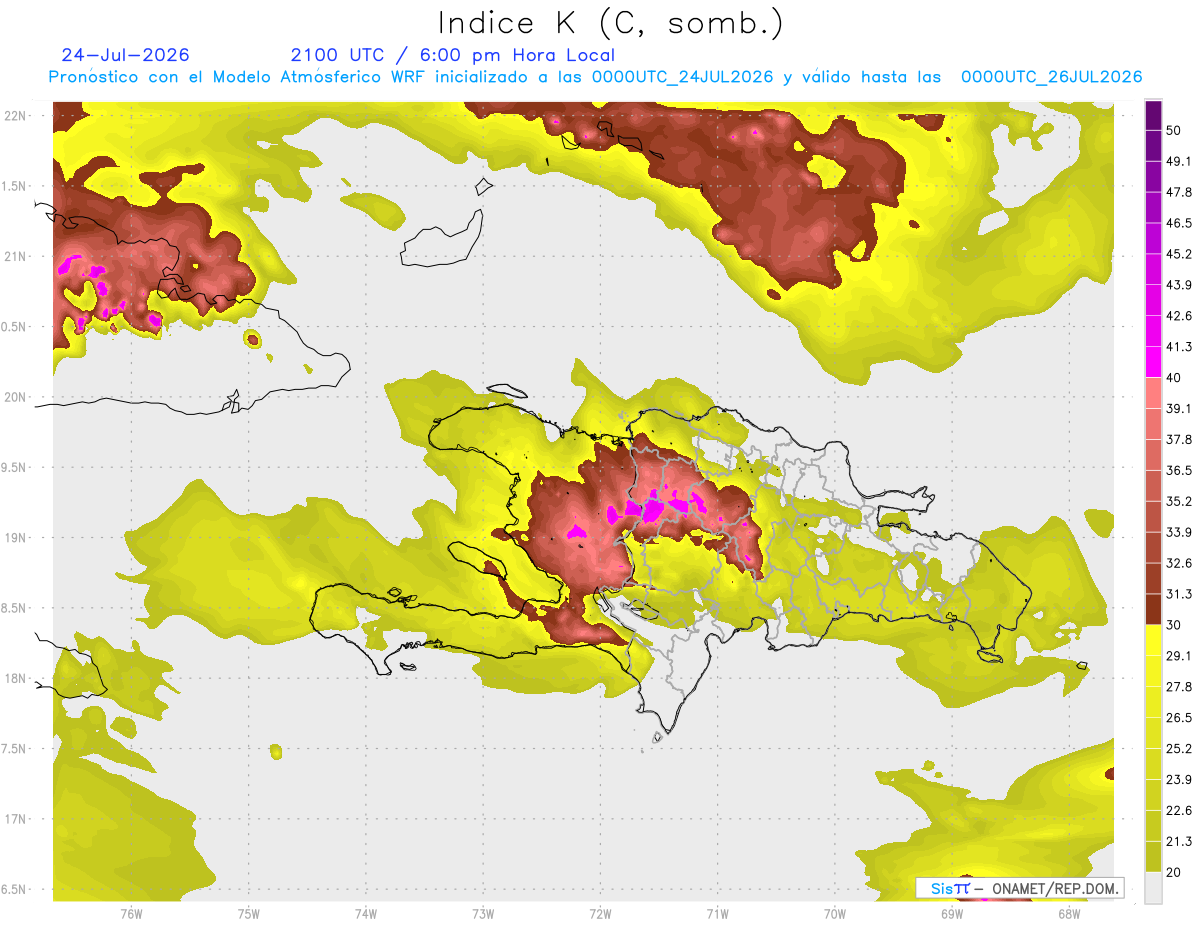Screen dimensions: 1200x927
Task: Click the longitude label "71W"
Action: point(717,914)
